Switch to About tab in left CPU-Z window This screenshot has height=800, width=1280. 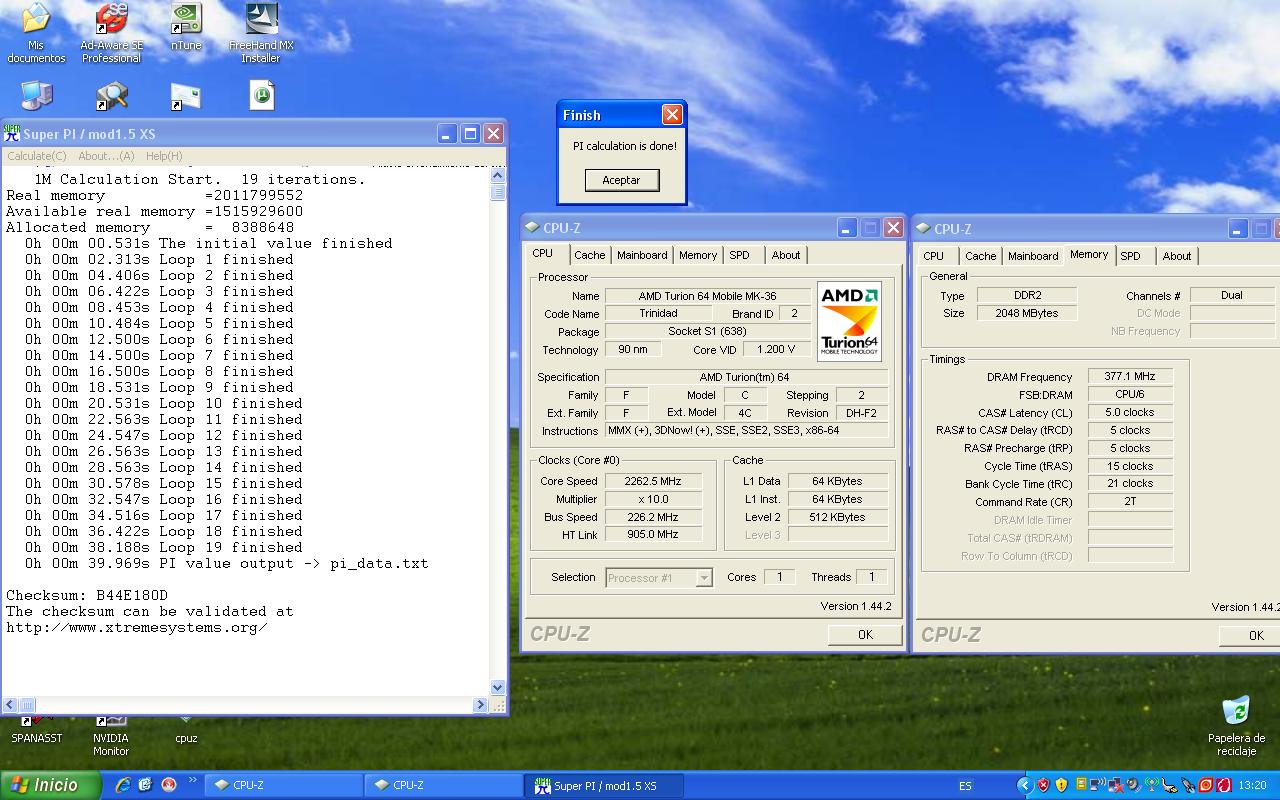click(x=786, y=255)
